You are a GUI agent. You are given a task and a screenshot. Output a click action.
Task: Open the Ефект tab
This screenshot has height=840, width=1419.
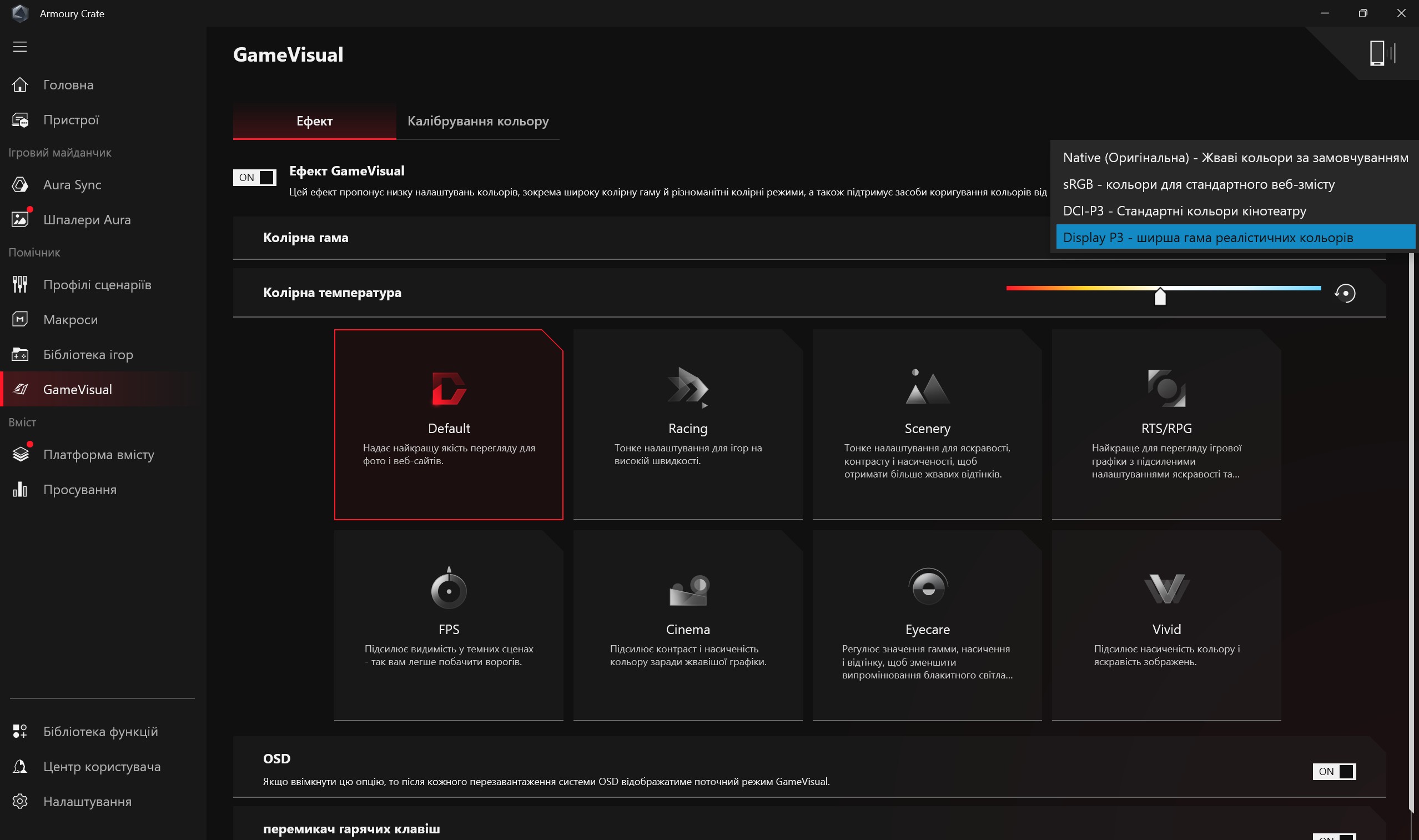314,121
